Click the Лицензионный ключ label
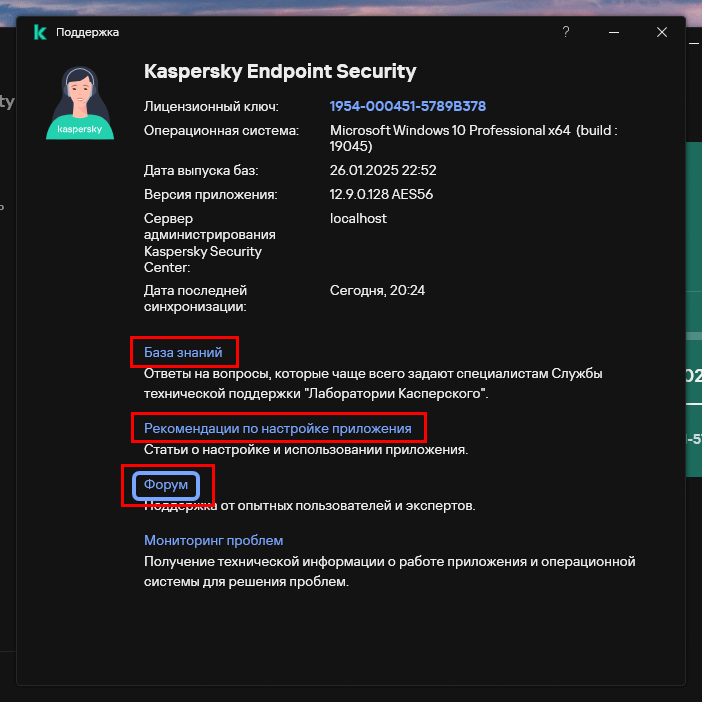 tap(211, 107)
